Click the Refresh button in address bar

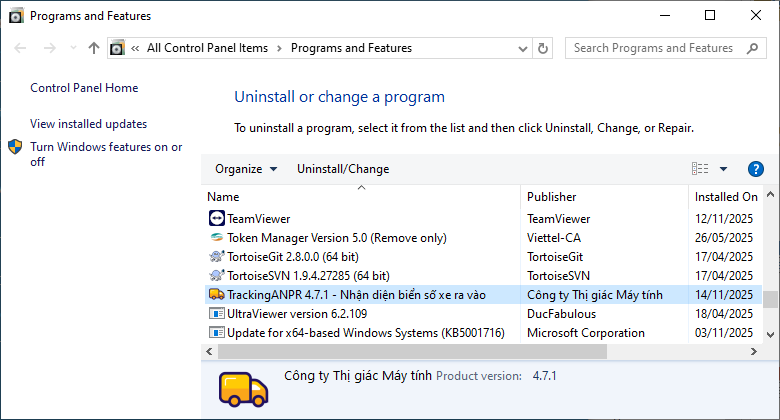click(543, 48)
